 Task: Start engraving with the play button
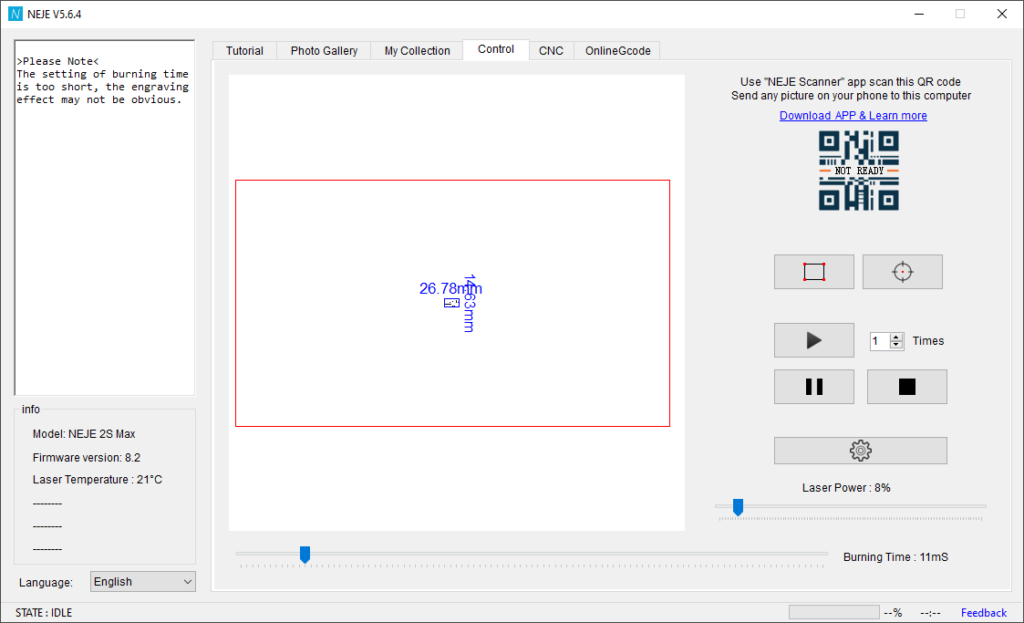[x=814, y=340]
